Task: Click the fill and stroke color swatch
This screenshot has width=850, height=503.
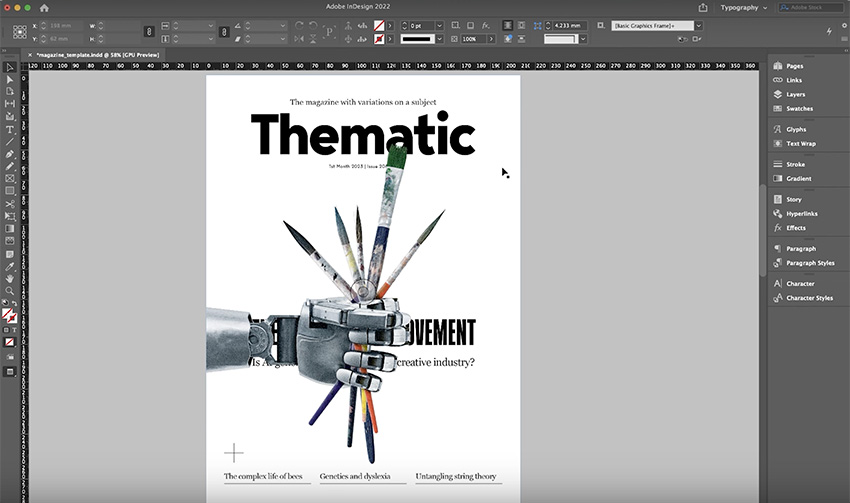Action: 9,315
